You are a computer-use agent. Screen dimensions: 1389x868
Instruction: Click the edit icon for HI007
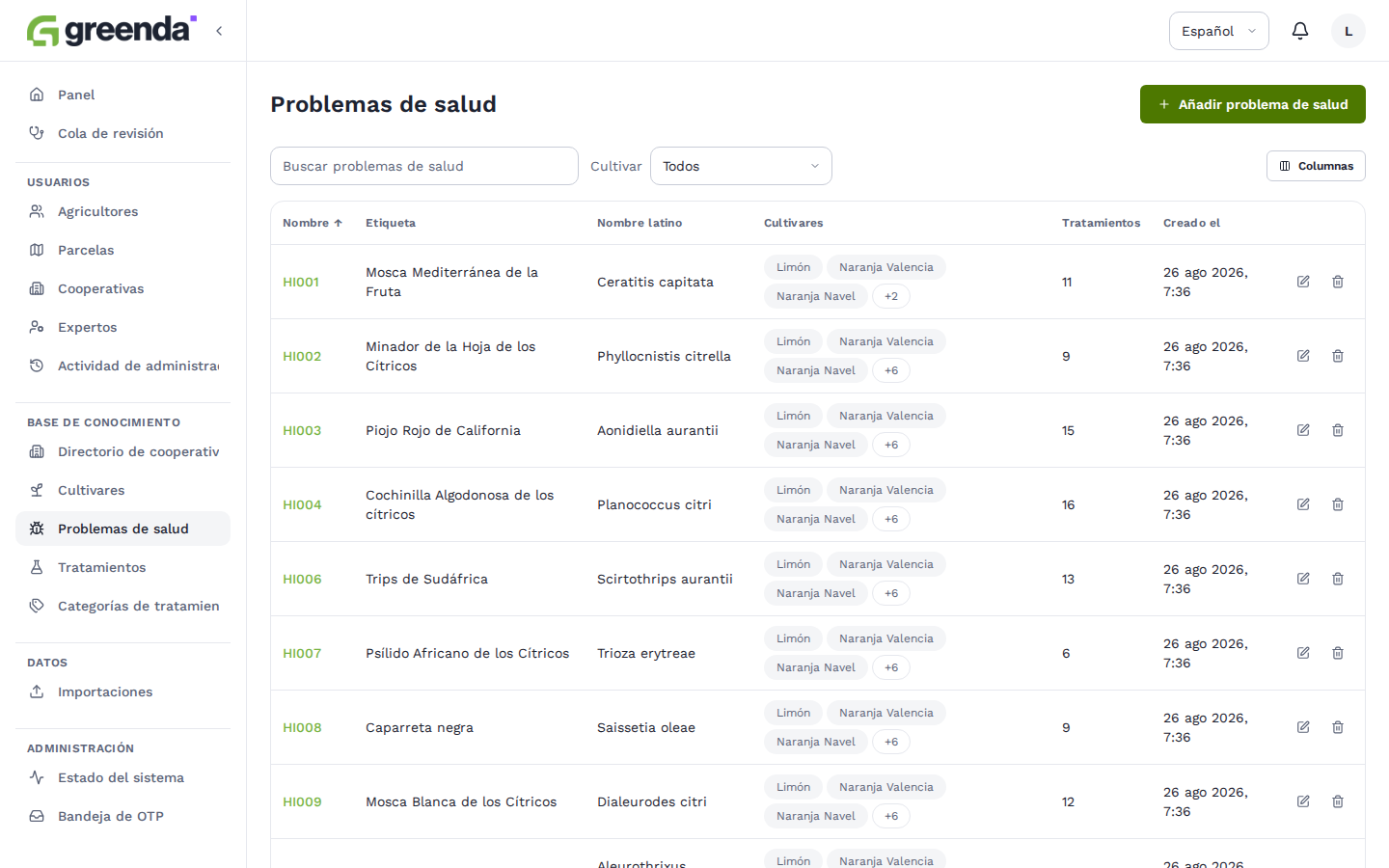click(1303, 653)
